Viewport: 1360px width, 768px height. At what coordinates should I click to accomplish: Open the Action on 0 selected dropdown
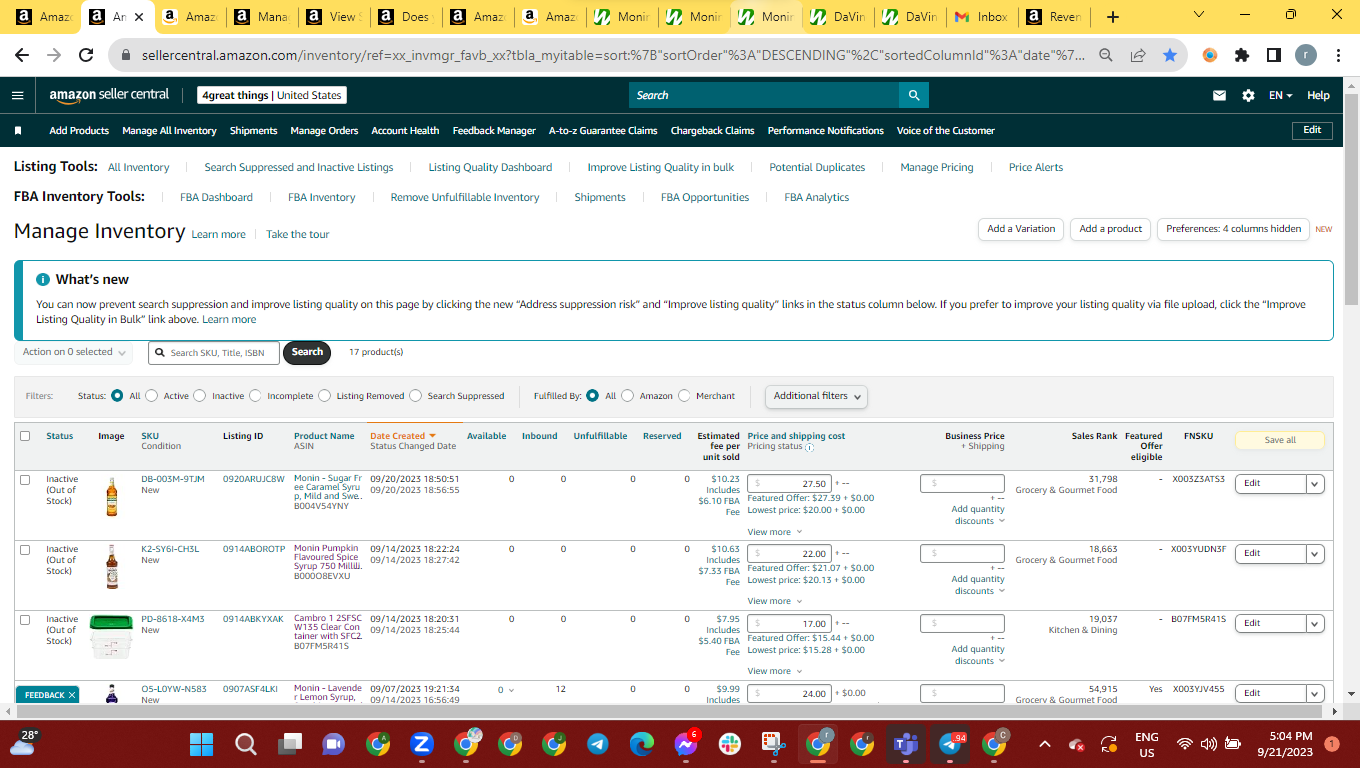pyautogui.click(x=75, y=352)
